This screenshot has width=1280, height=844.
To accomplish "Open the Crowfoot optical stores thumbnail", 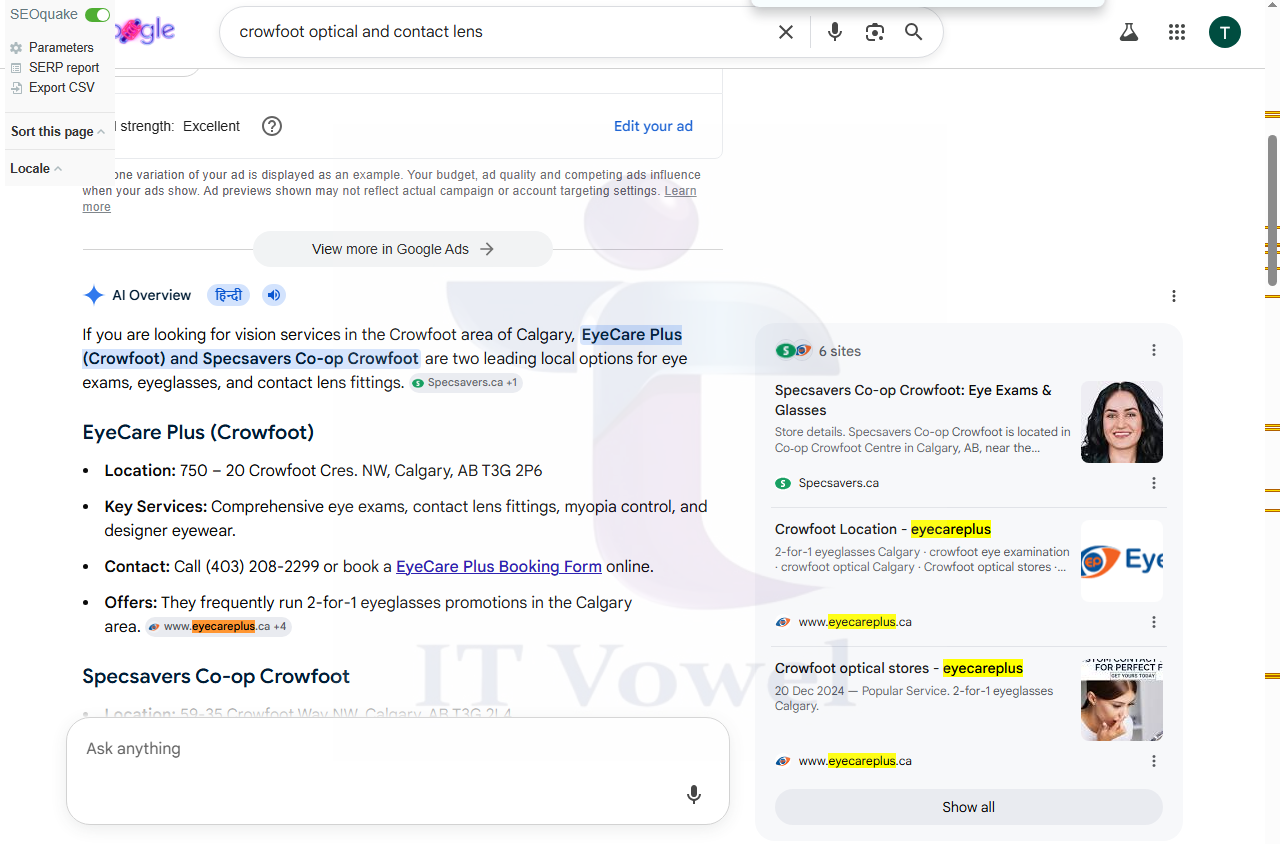I will [x=1122, y=700].
